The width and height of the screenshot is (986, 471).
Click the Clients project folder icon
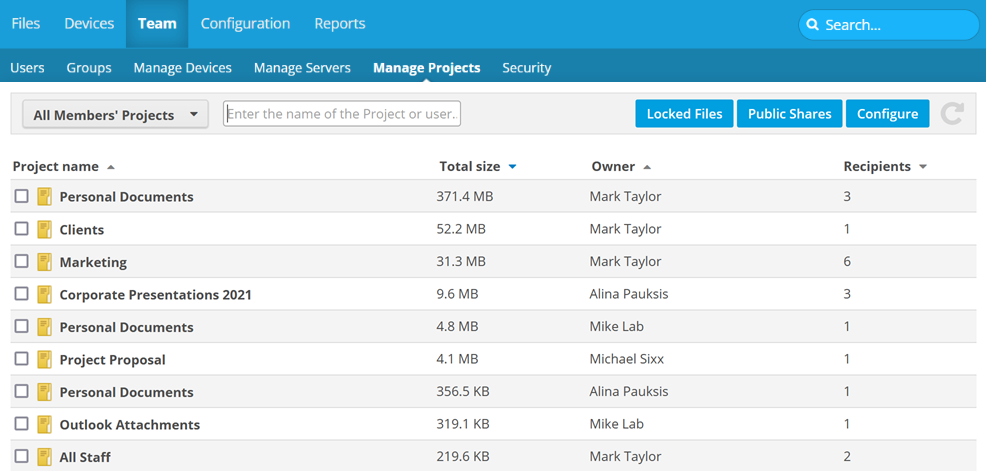click(x=44, y=229)
